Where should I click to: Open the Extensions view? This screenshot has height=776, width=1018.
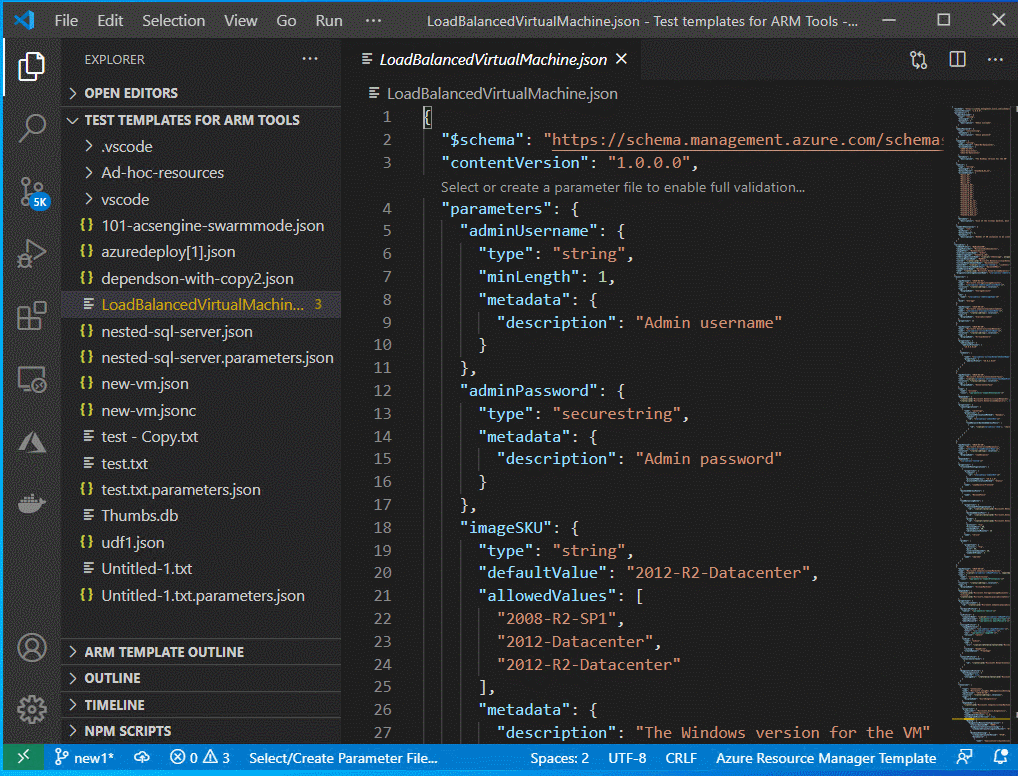coord(31,316)
